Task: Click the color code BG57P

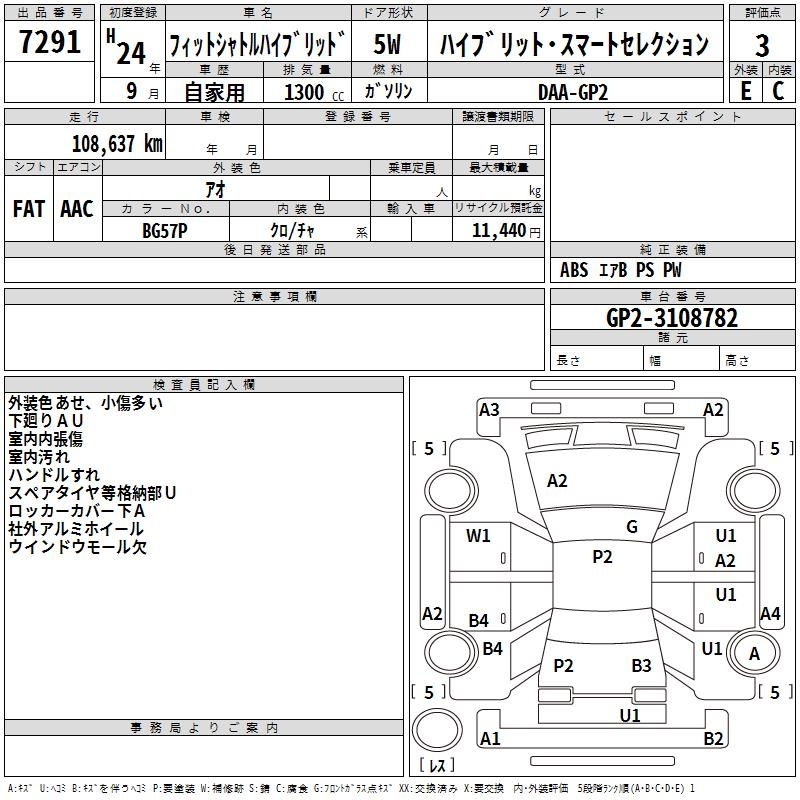Action: pyautogui.click(x=165, y=231)
